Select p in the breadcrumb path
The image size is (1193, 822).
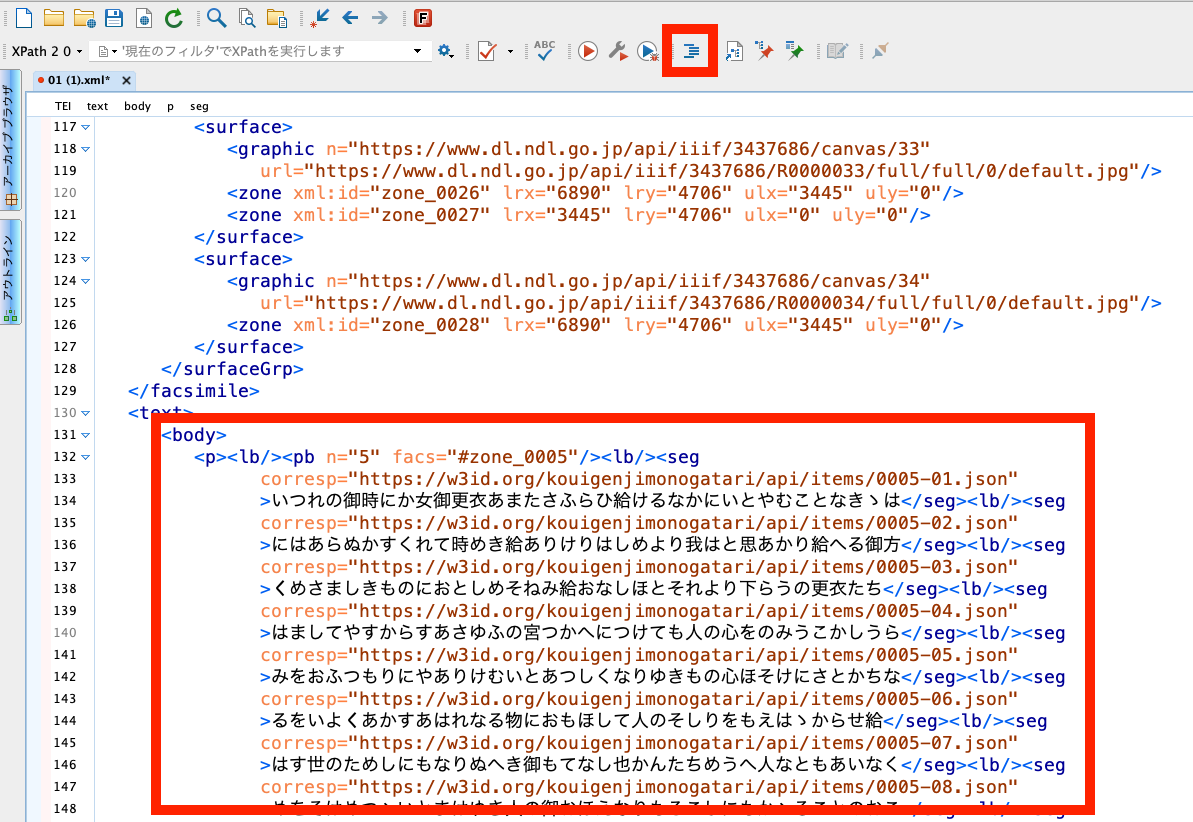coord(170,106)
